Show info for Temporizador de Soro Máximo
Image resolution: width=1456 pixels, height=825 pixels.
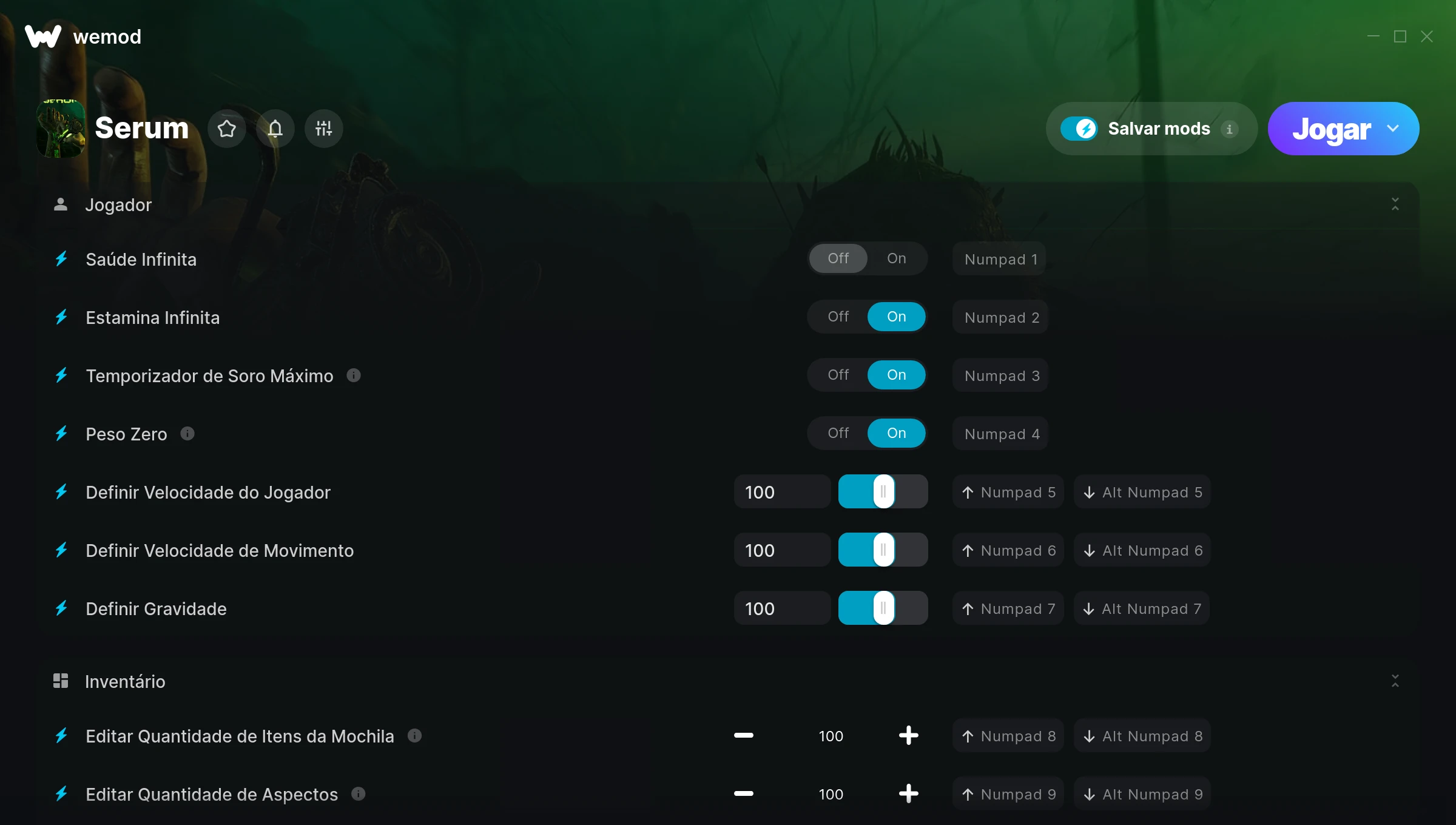coord(354,375)
